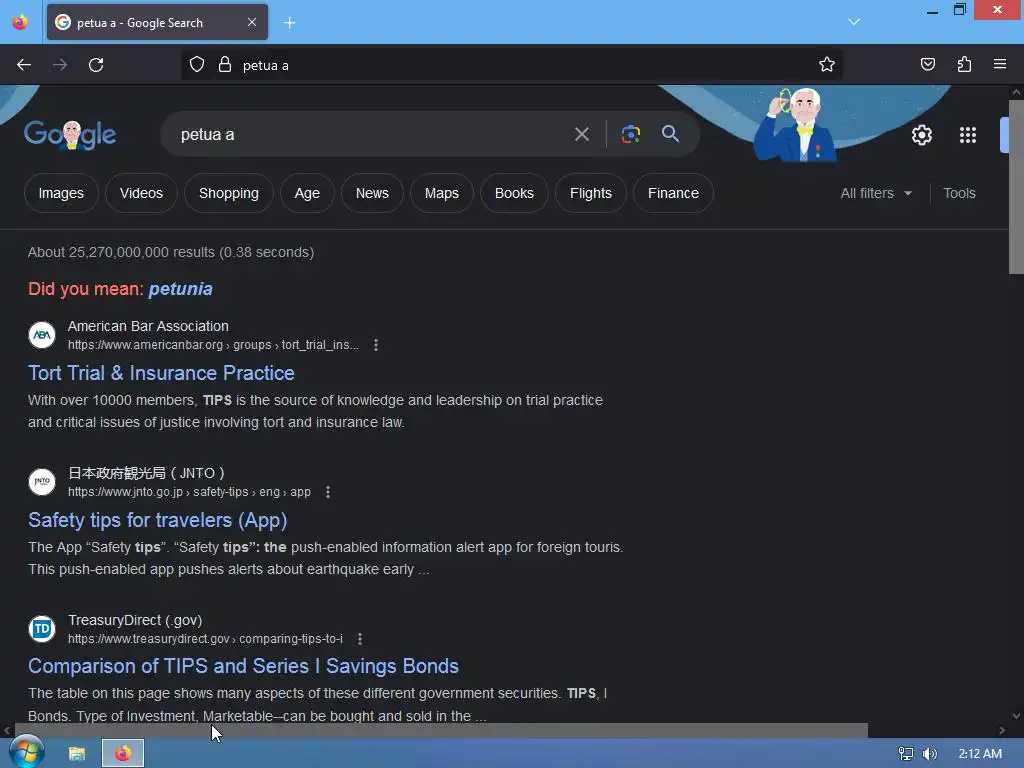Click the treasurydirect.gov URL breadcrumb
The height and width of the screenshot is (768, 1024).
click(x=205, y=639)
